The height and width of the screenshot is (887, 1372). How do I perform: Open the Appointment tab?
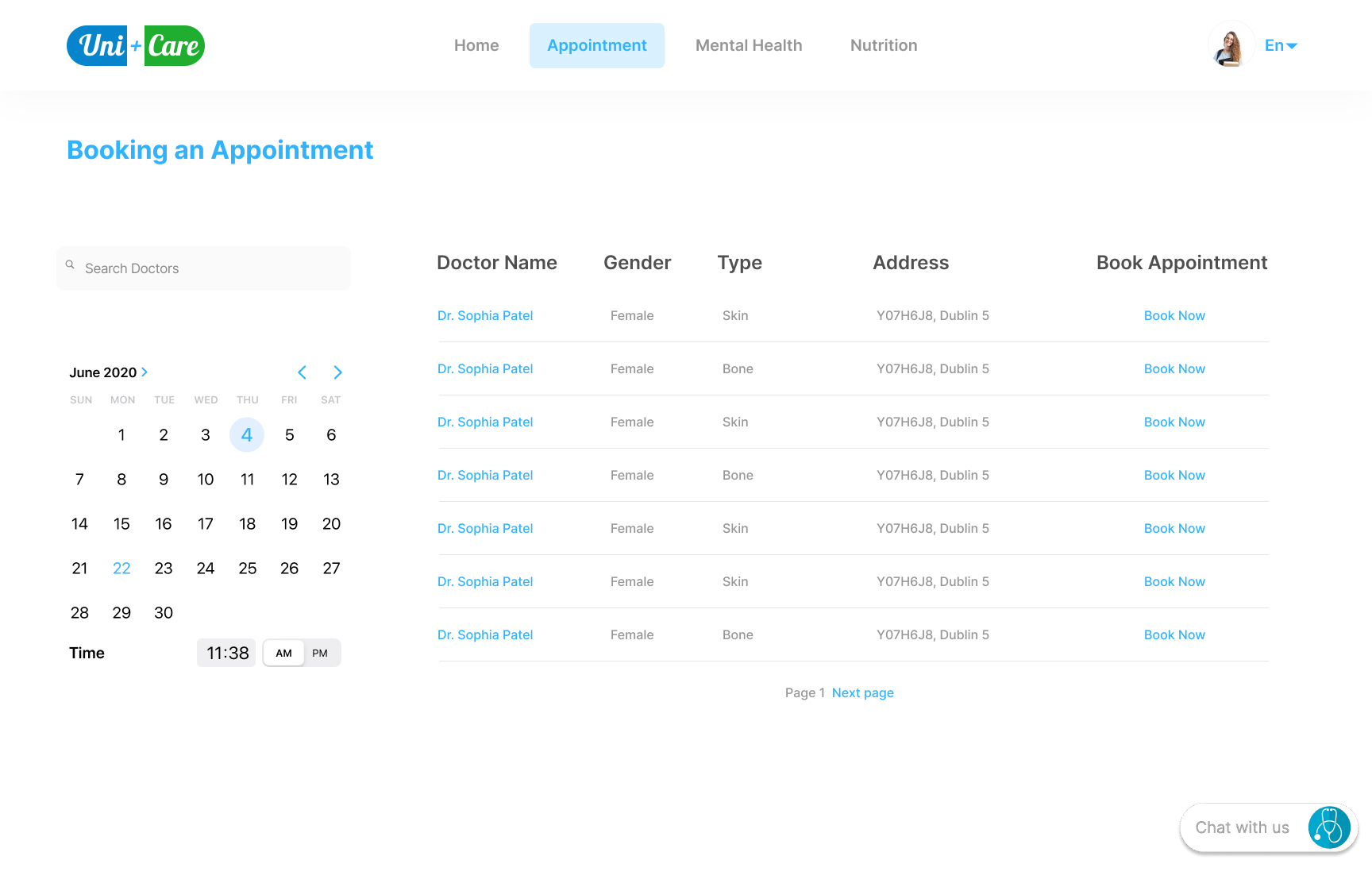click(x=597, y=45)
